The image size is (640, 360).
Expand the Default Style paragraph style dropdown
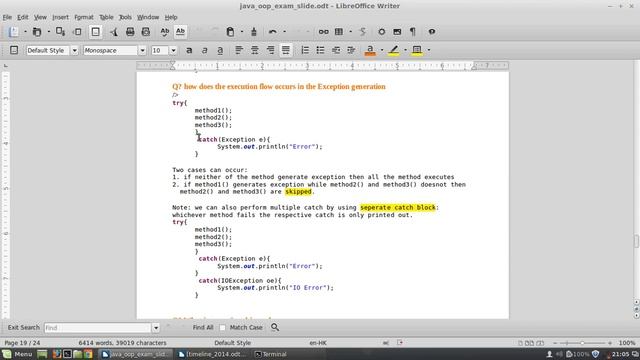point(74,51)
